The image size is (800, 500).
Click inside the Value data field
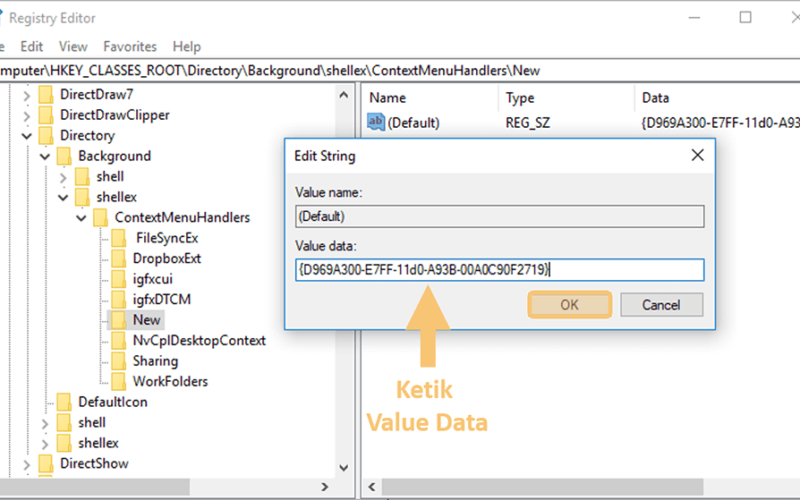499,269
